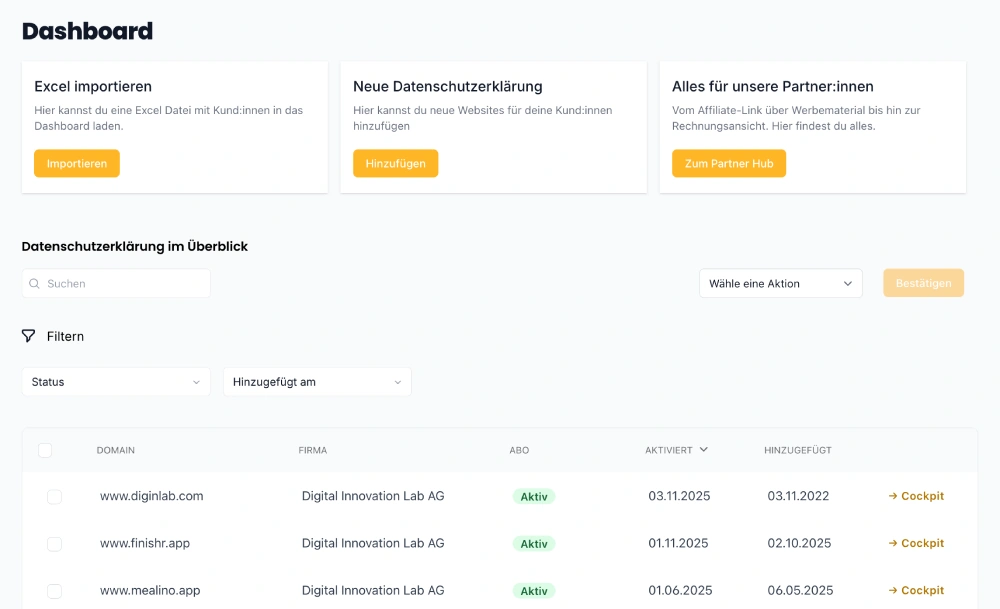Open Cockpit link for www.diginlab.com
Screen dimensions: 1000x609
pos(916,496)
